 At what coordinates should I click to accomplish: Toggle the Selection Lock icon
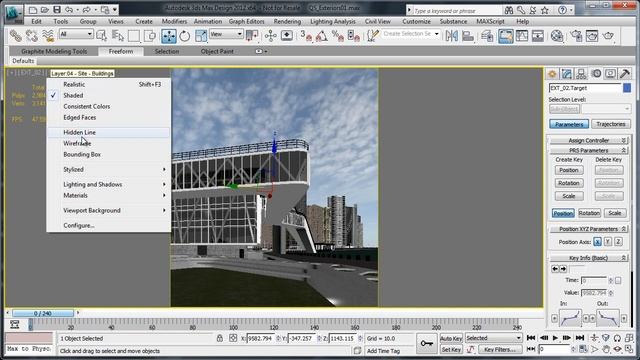coord(220,338)
